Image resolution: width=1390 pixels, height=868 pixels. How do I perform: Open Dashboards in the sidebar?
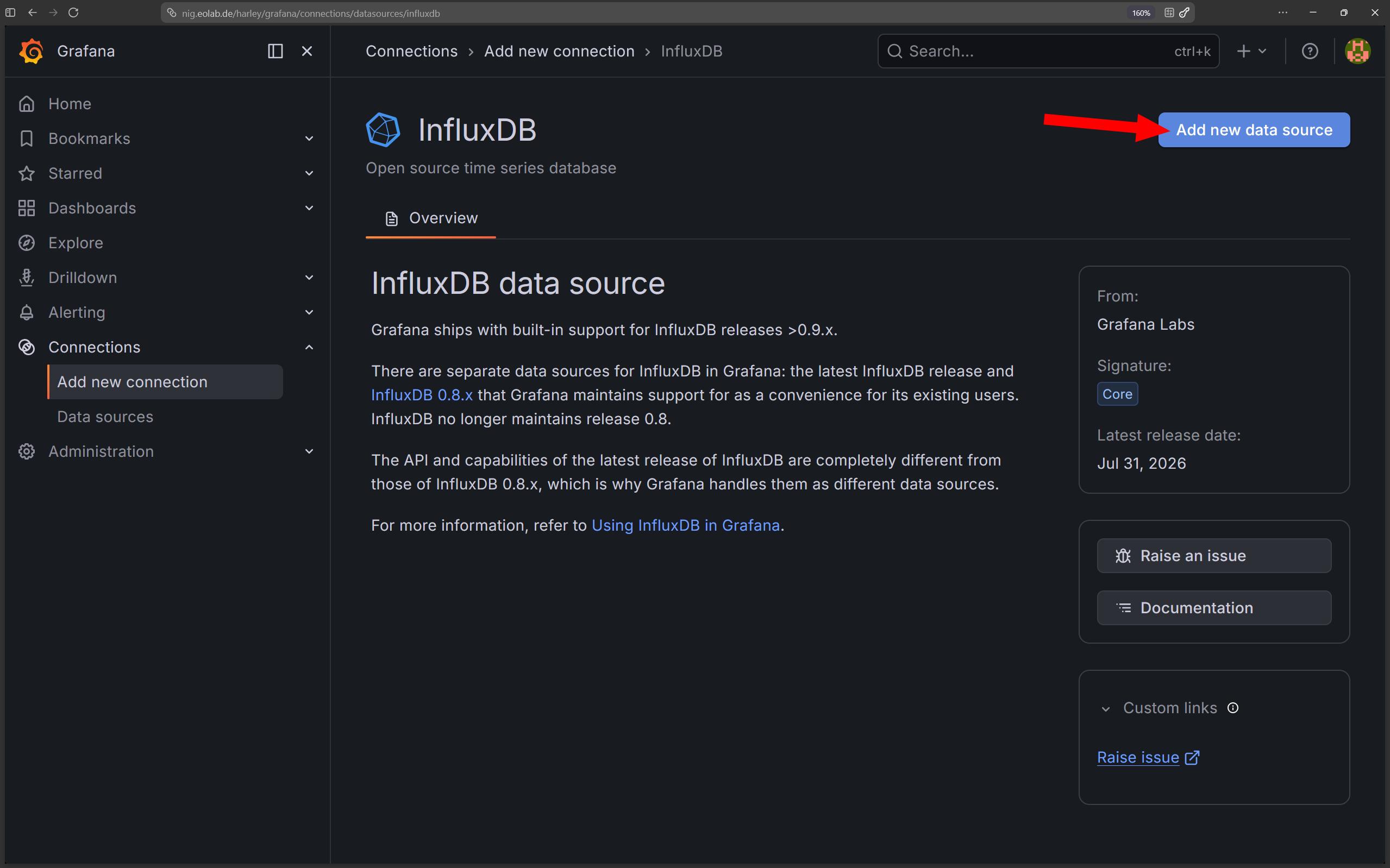(x=92, y=208)
